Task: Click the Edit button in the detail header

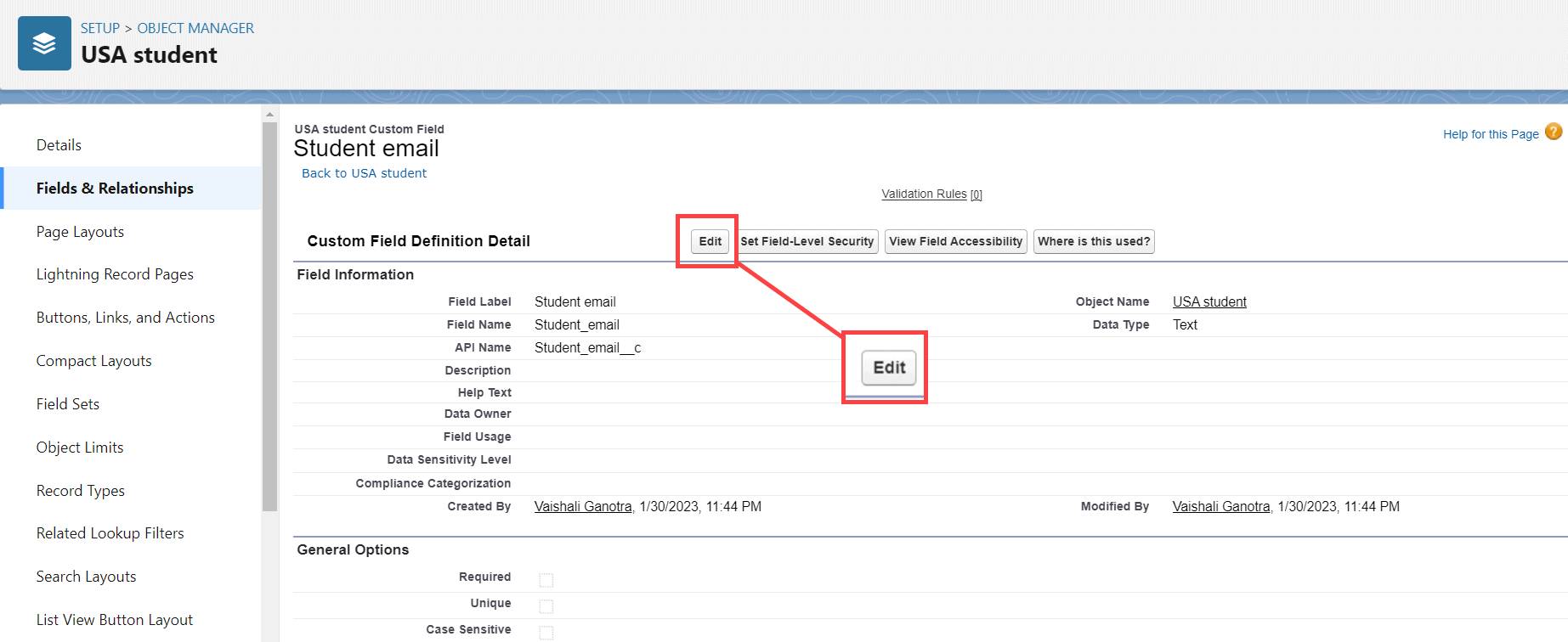Action: point(710,241)
